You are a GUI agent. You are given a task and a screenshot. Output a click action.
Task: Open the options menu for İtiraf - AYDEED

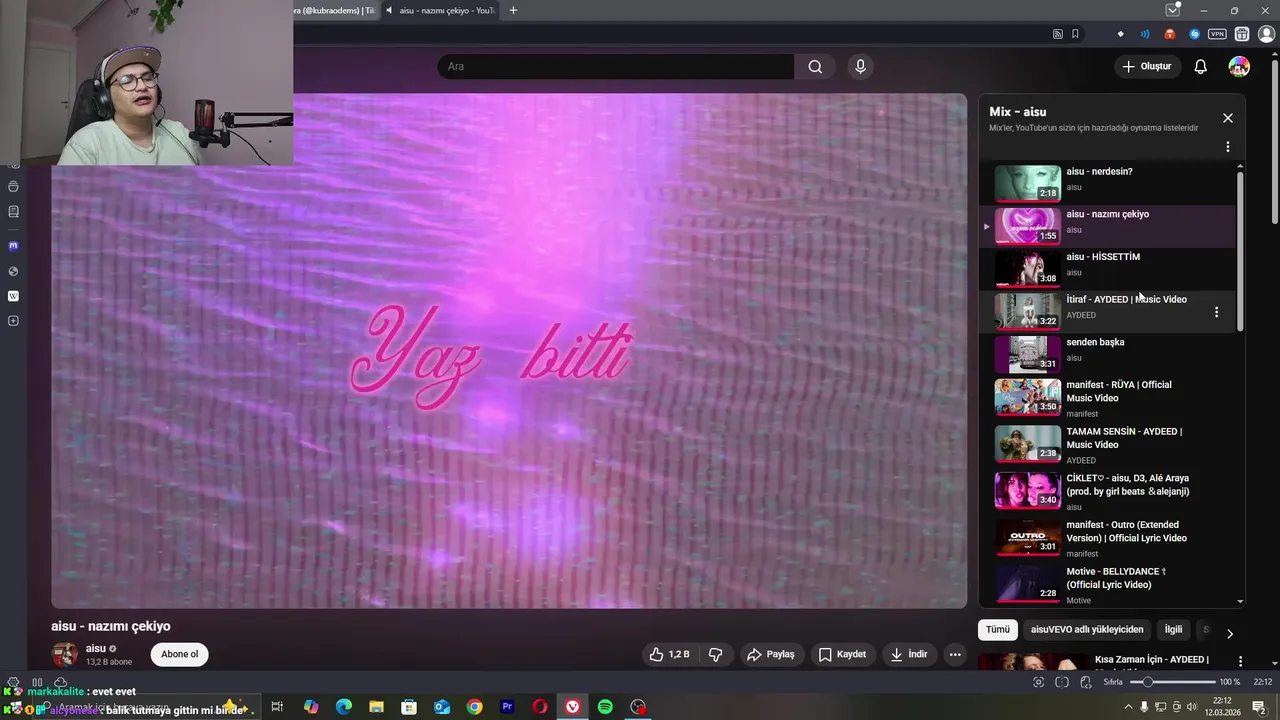pyautogui.click(x=1216, y=312)
